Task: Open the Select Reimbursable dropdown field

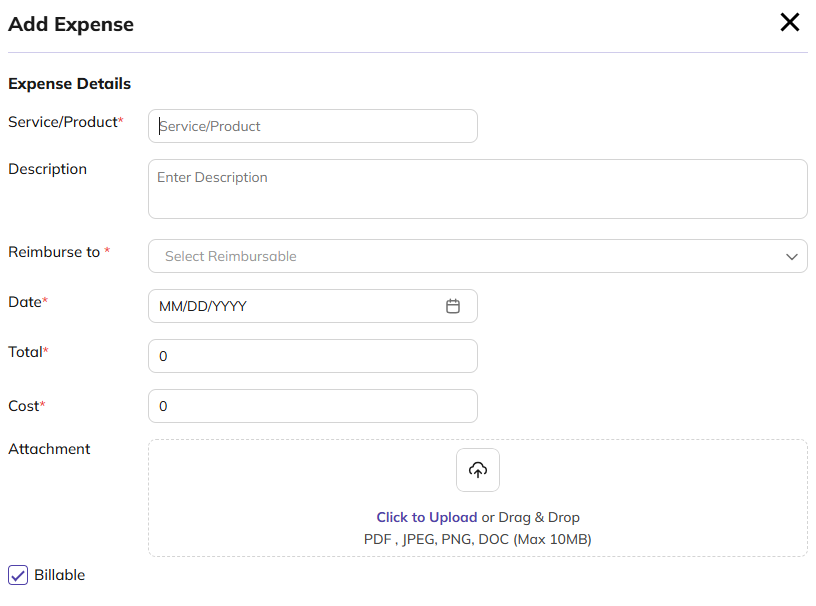Action: tap(460, 256)
